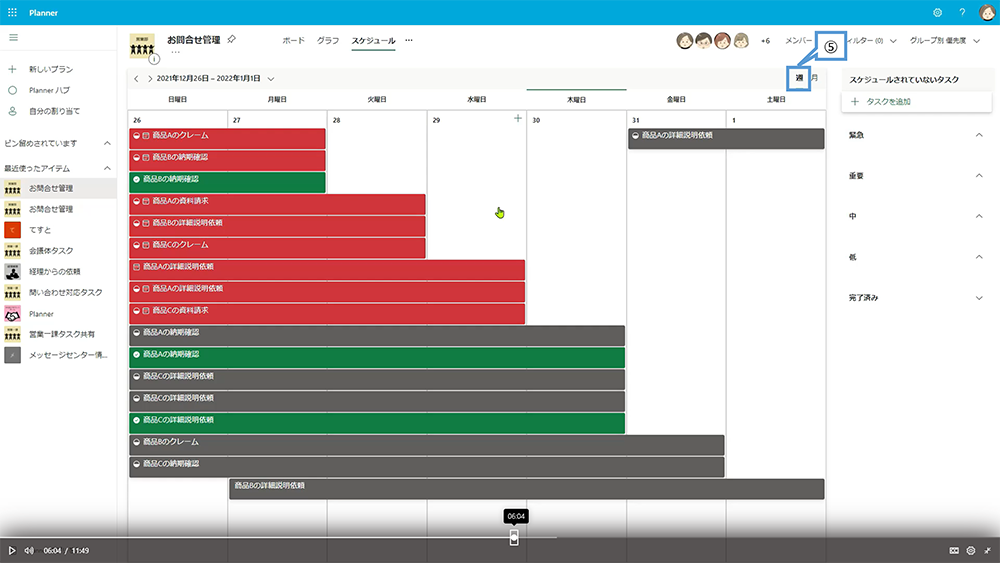1000x563 pixels.
Task: Add a task on day 29 plus icon
Action: click(x=518, y=119)
